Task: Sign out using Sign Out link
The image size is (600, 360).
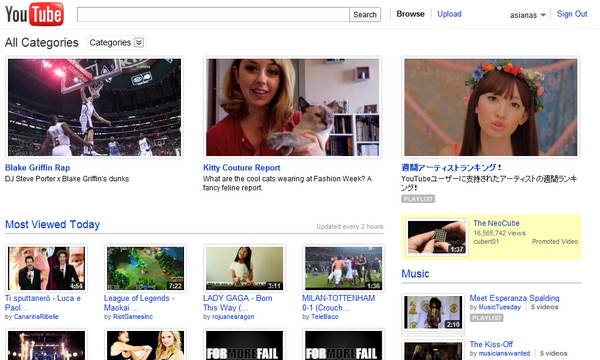Action: 572,14
